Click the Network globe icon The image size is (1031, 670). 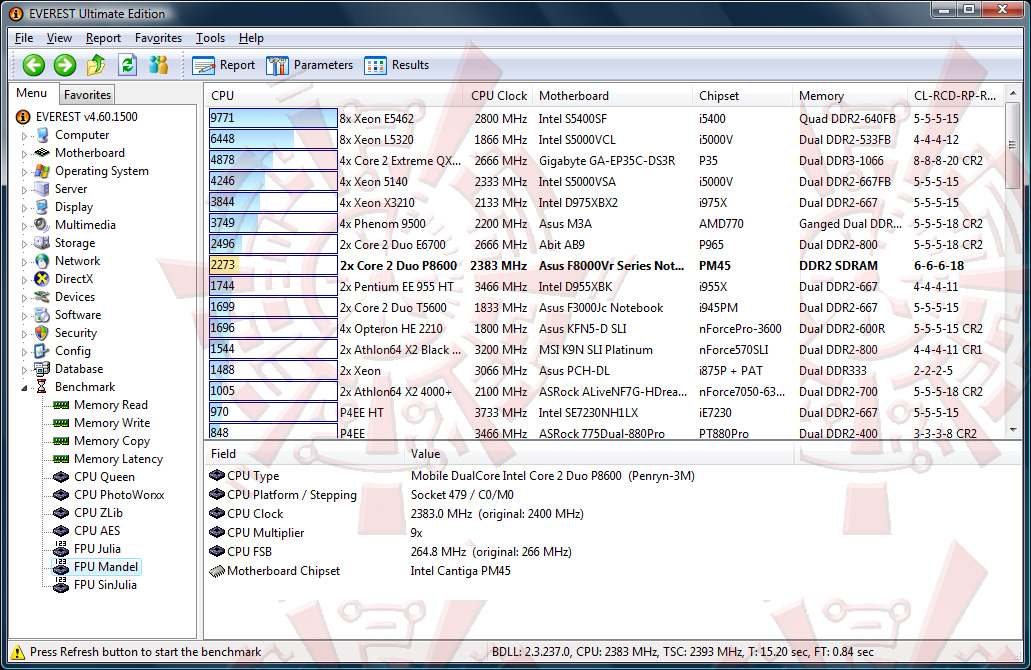(x=43, y=261)
